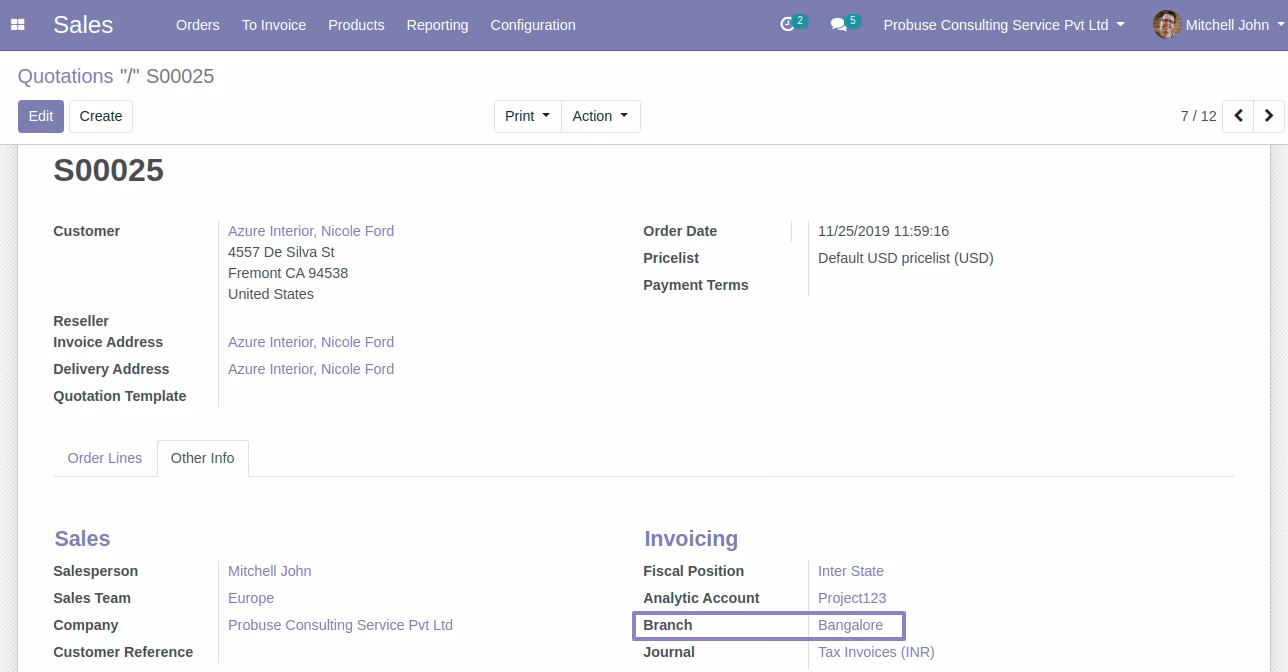Open the Inter State fiscal position

pos(851,571)
